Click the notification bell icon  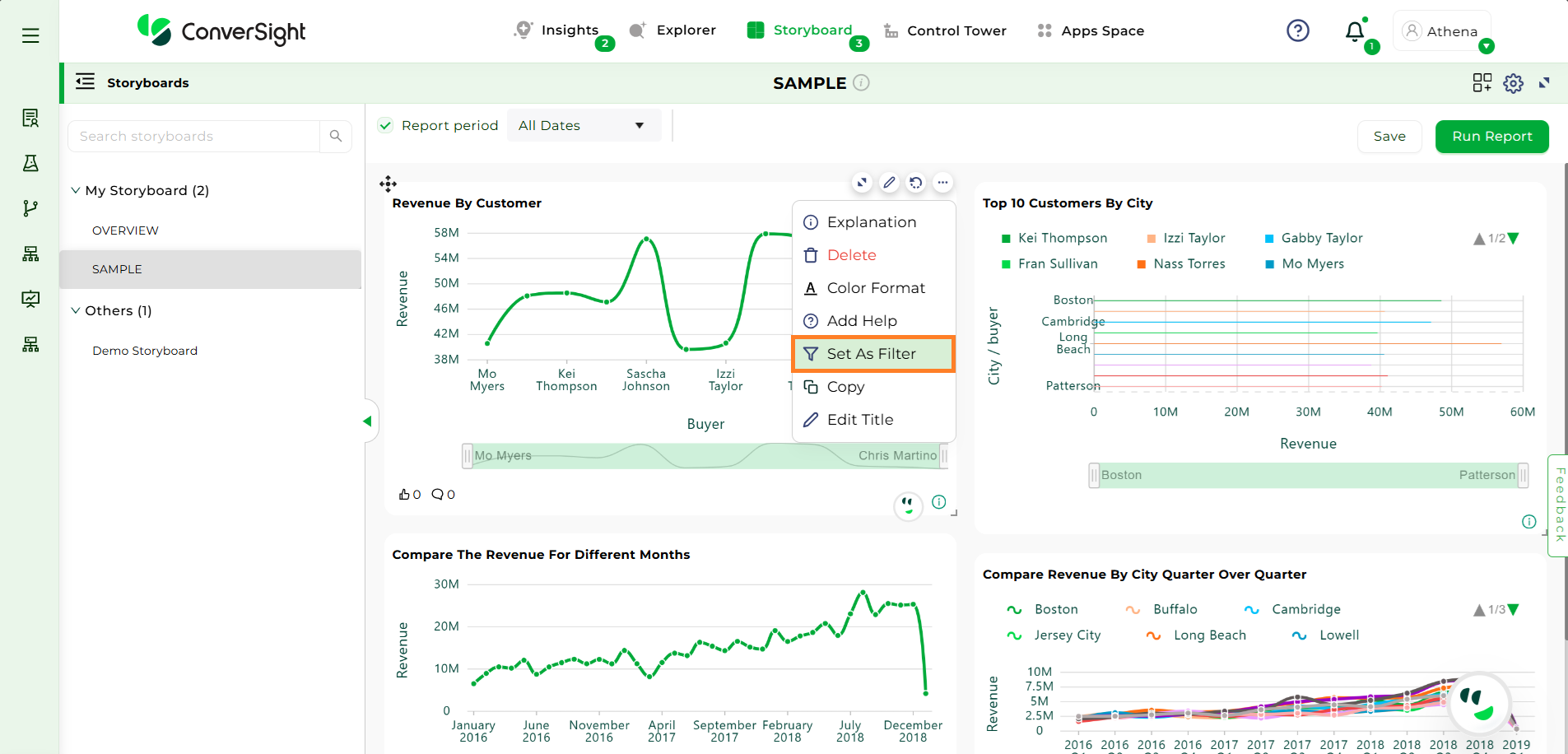tap(1354, 31)
